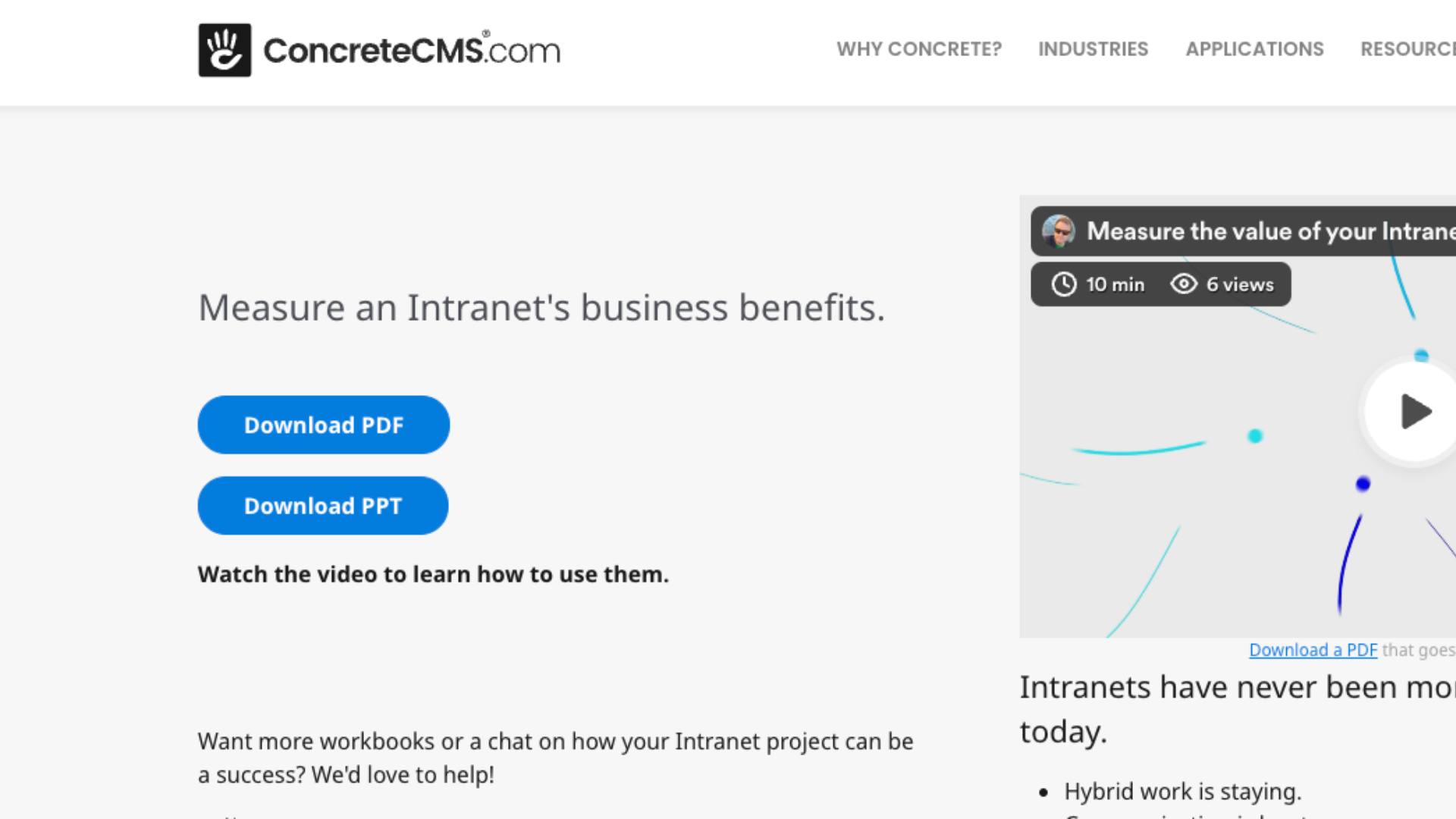Open the RESOURCES navigation item

point(1407,49)
